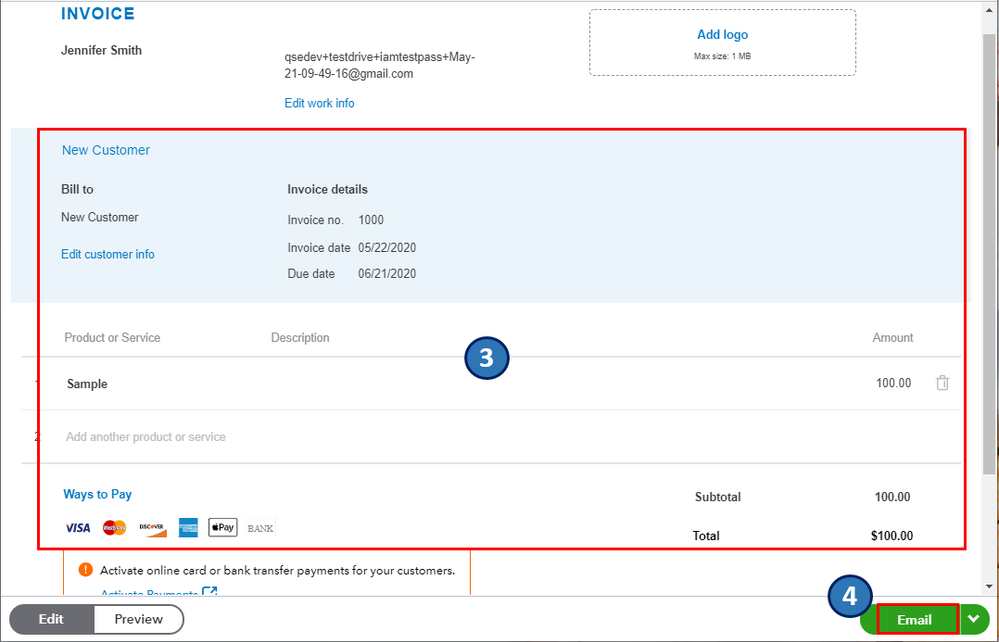The image size is (999, 642).
Task: Click Add another product or service field
Action: click(x=145, y=437)
